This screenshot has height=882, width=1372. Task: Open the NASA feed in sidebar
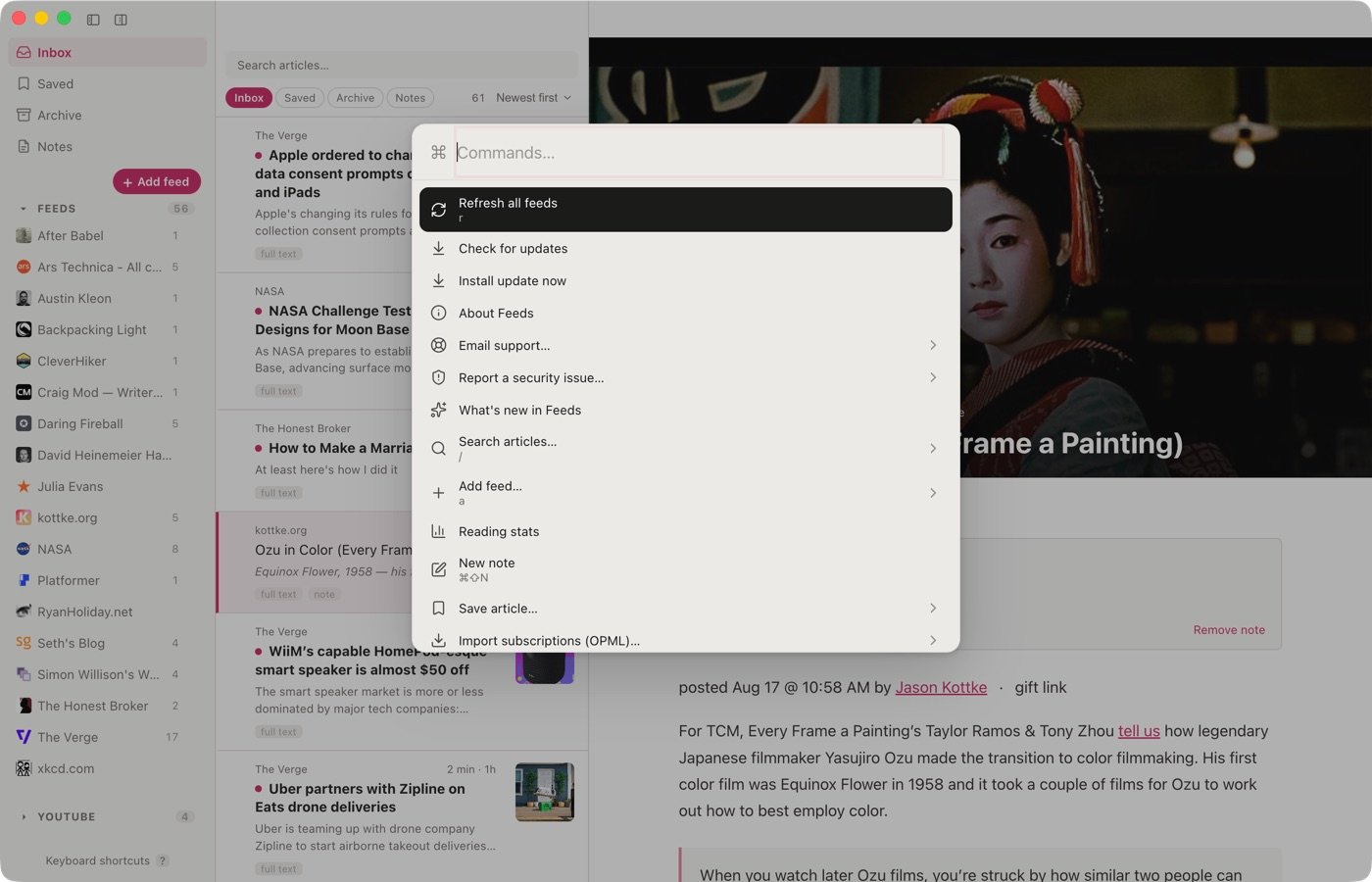(x=108, y=550)
